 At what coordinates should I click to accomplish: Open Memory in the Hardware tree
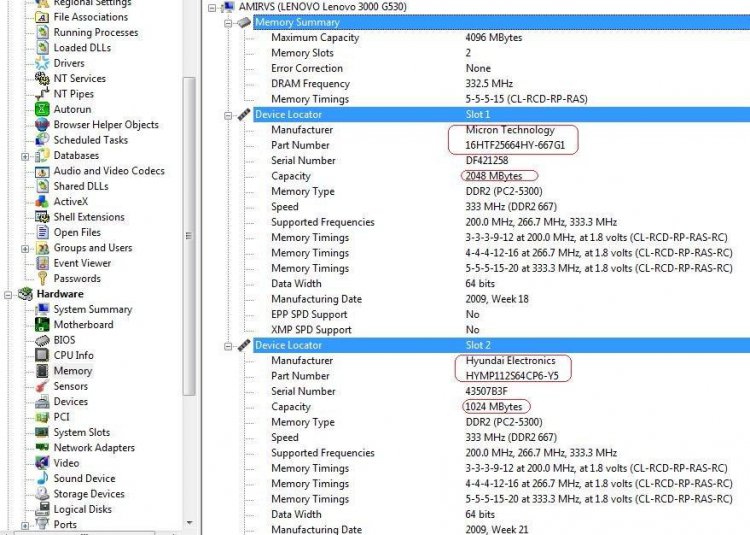point(72,371)
